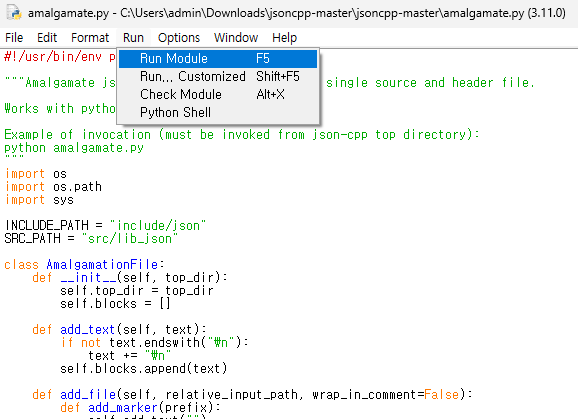The image size is (578, 419).
Task: Click the shebang line #!/usr/bin/env
Action: tap(59, 57)
